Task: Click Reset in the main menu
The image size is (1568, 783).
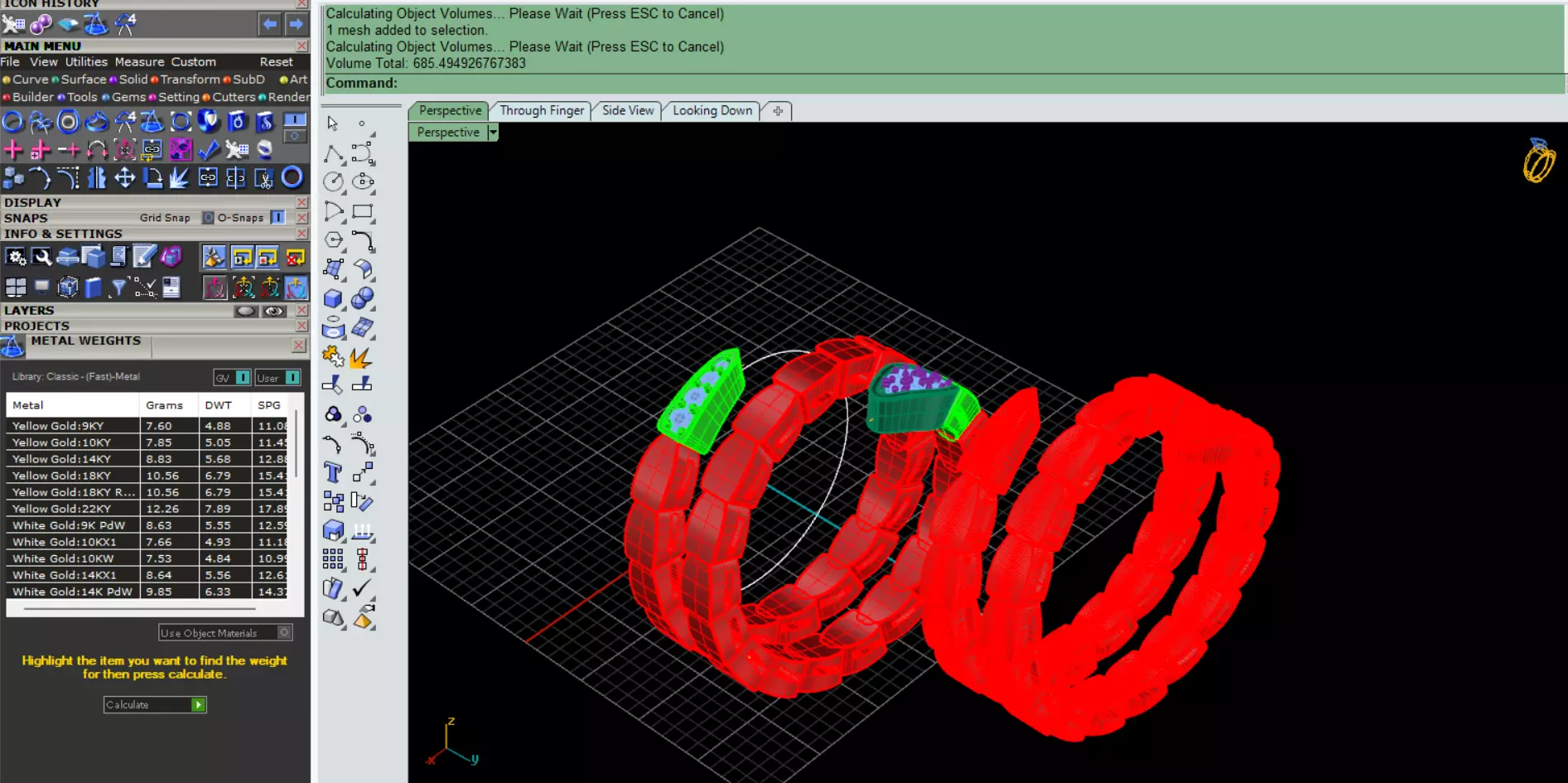Action: pyautogui.click(x=276, y=62)
